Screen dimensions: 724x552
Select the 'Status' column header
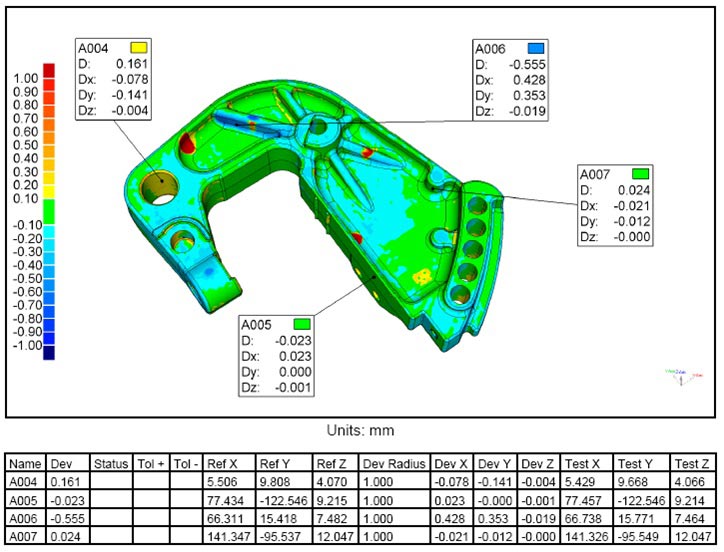click(x=110, y=463)
